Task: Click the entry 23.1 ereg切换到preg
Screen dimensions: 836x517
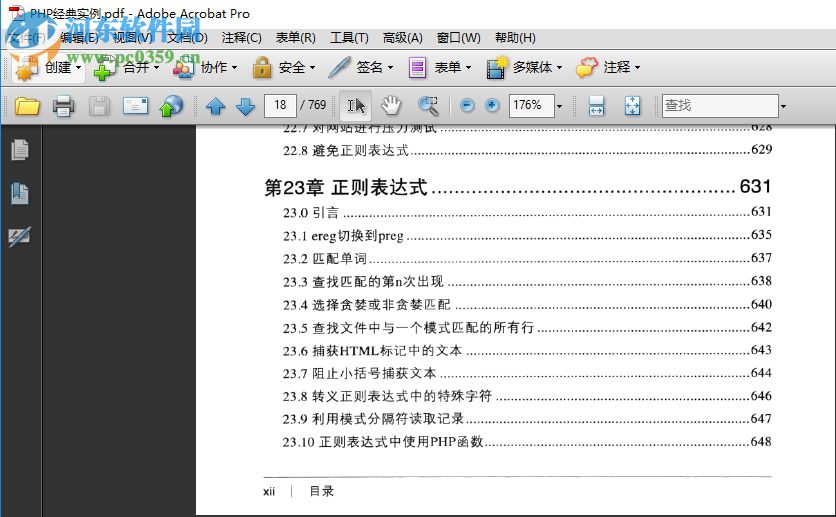Action: [343, 236]
